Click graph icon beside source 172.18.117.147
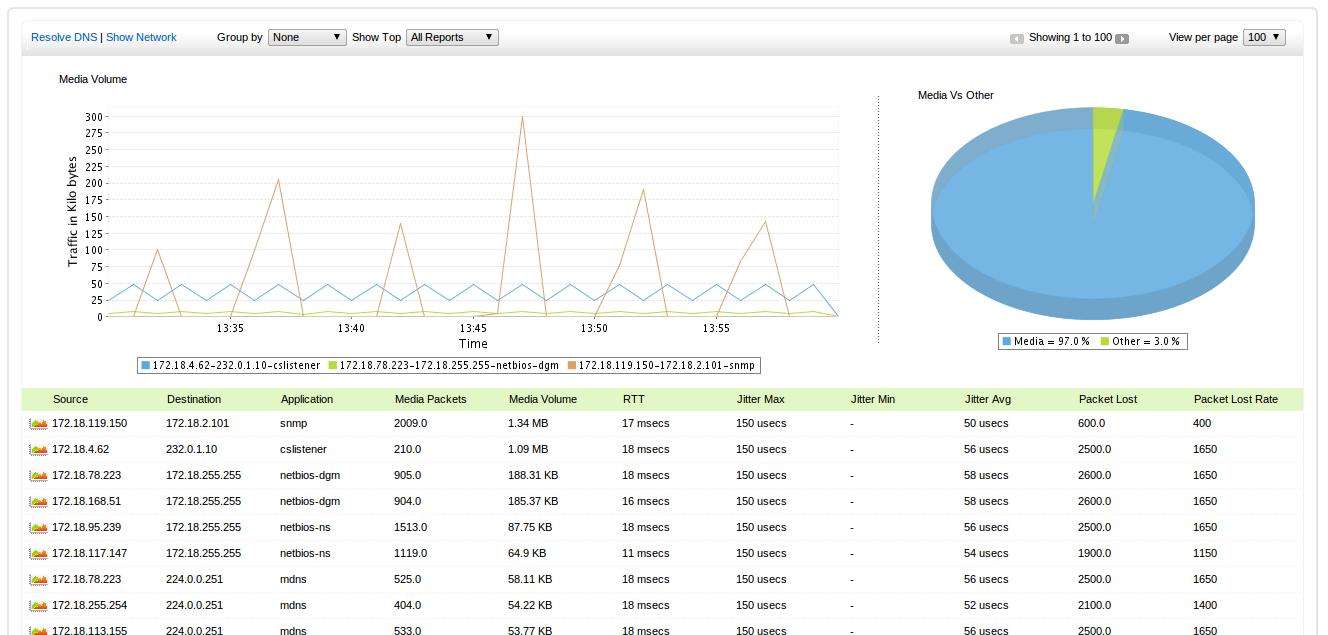 coord(39,554)
